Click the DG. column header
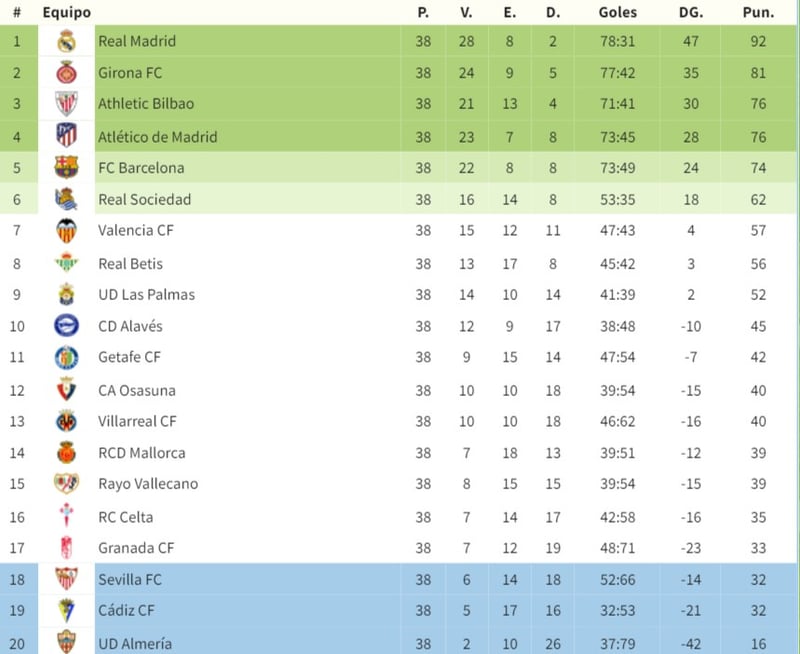Viewport: 800px width, 654px height. point(691,13)
